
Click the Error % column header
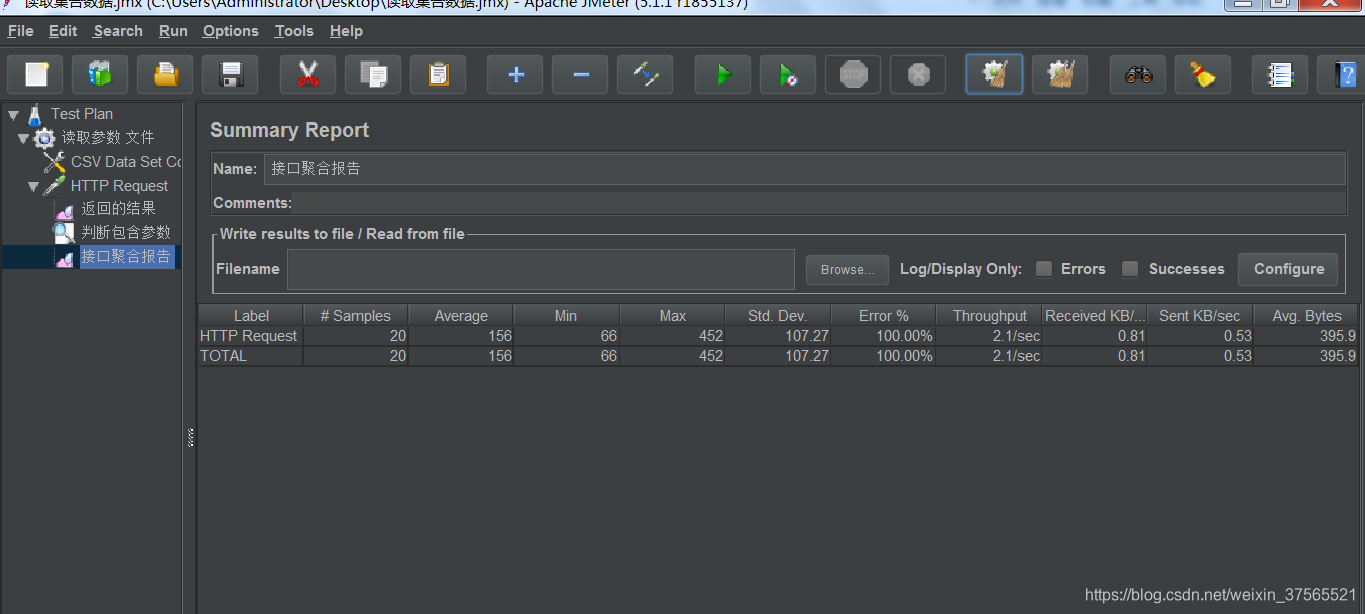883,315
